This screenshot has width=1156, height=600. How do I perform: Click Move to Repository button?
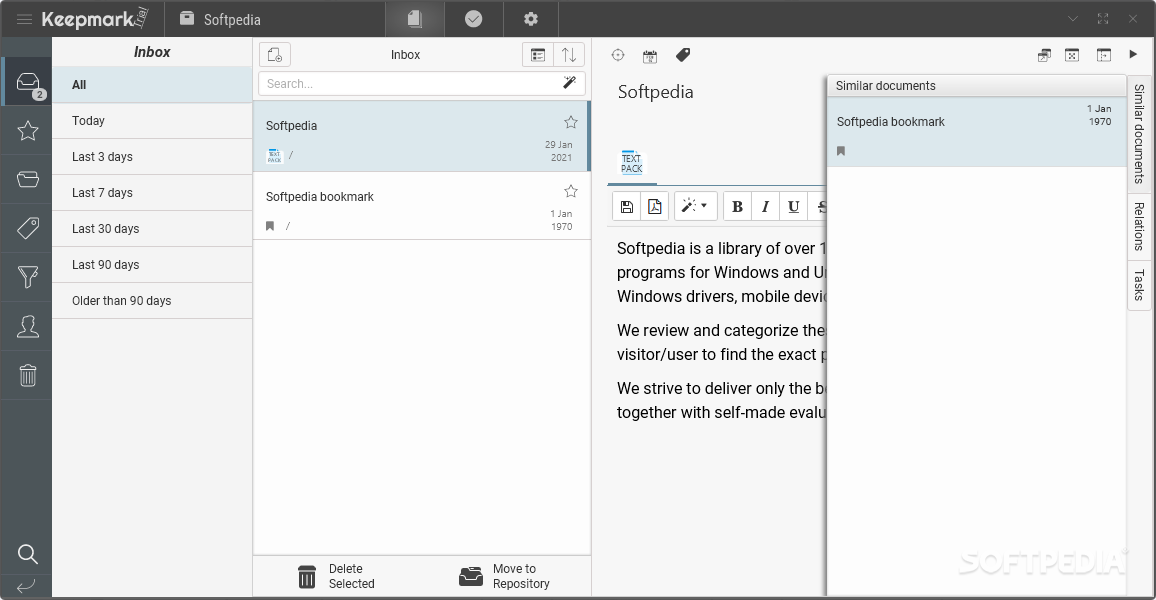[x=504, y=576]
